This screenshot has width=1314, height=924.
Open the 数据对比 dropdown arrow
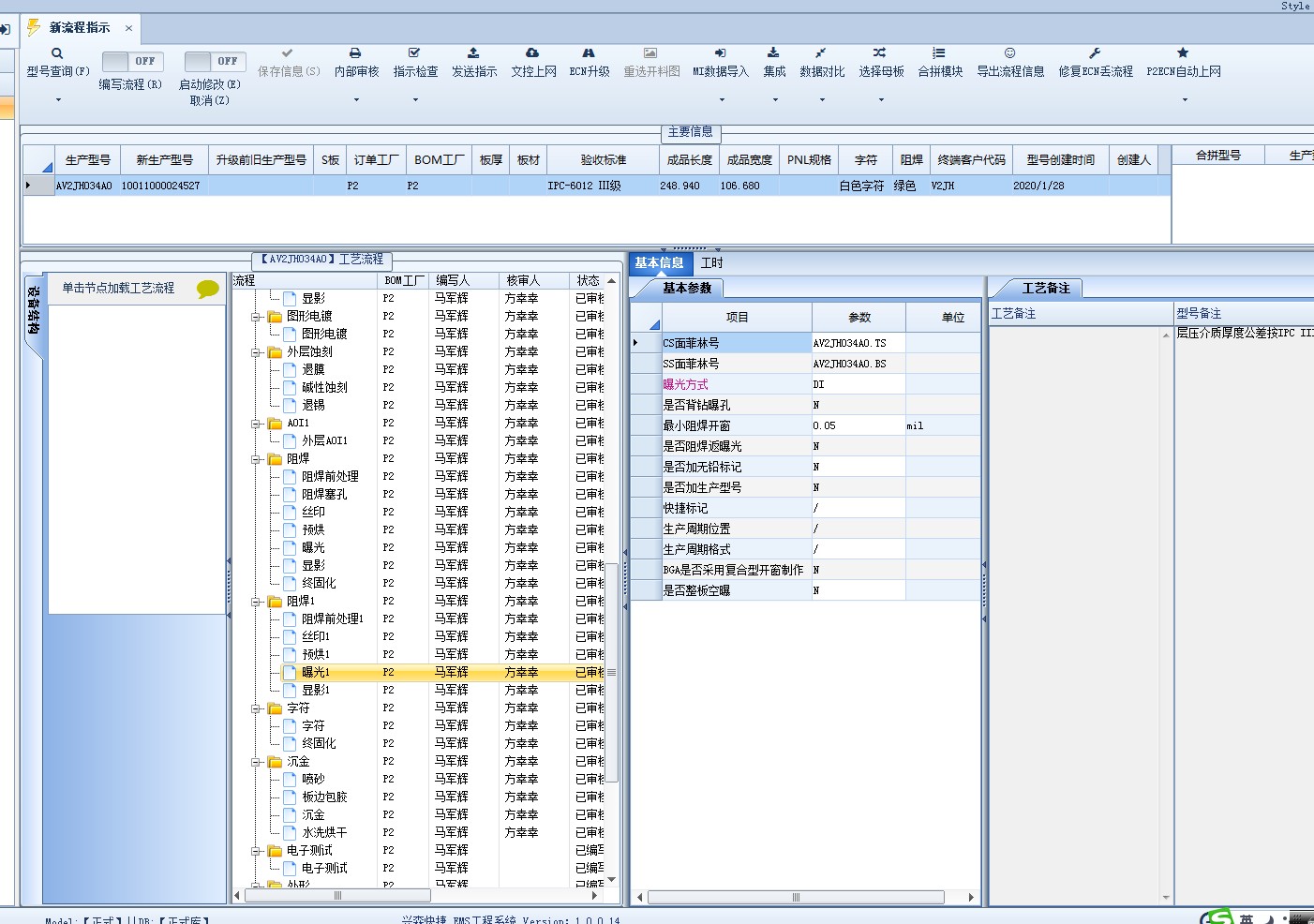tap(822, 99)
